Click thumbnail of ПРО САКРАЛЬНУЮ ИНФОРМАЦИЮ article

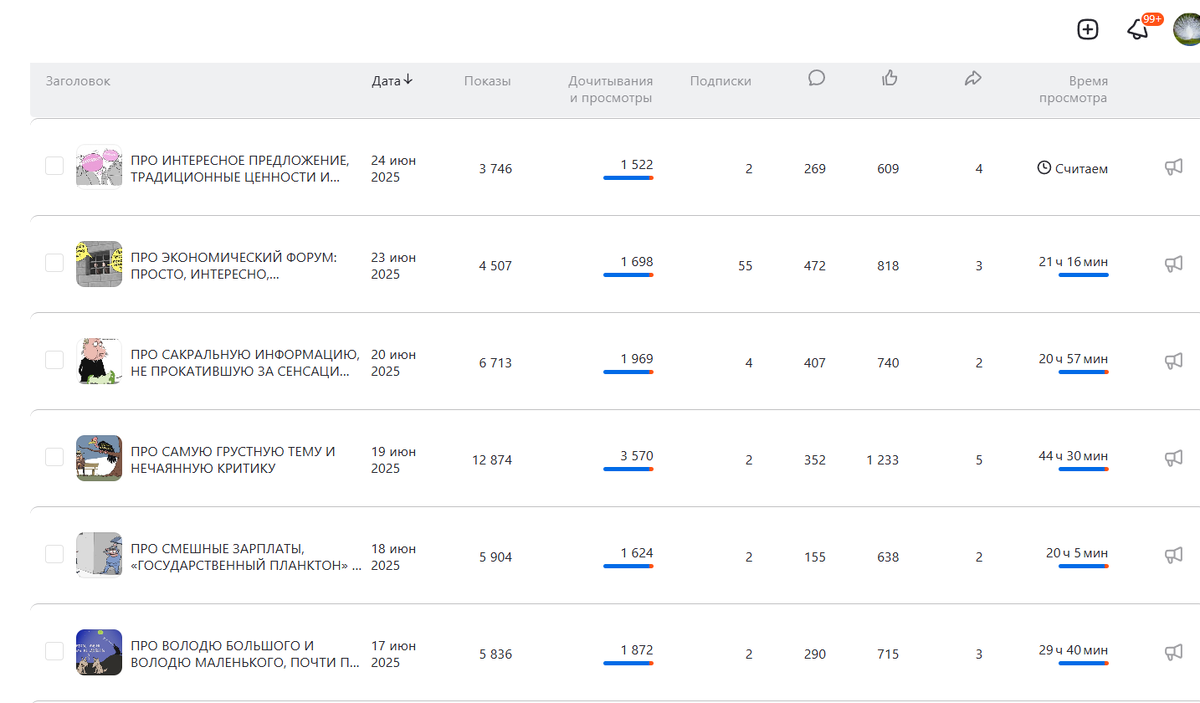(99, 360)
